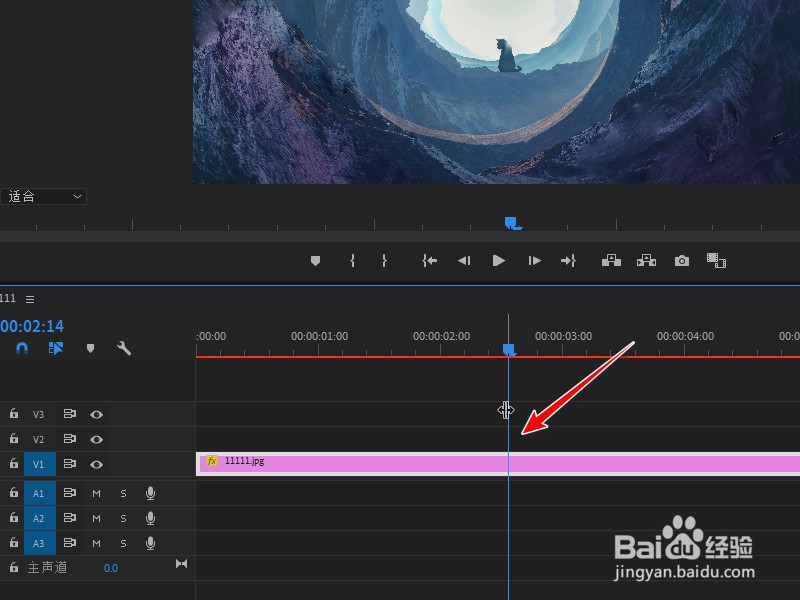Click master track output icon

tap(181, 564)
